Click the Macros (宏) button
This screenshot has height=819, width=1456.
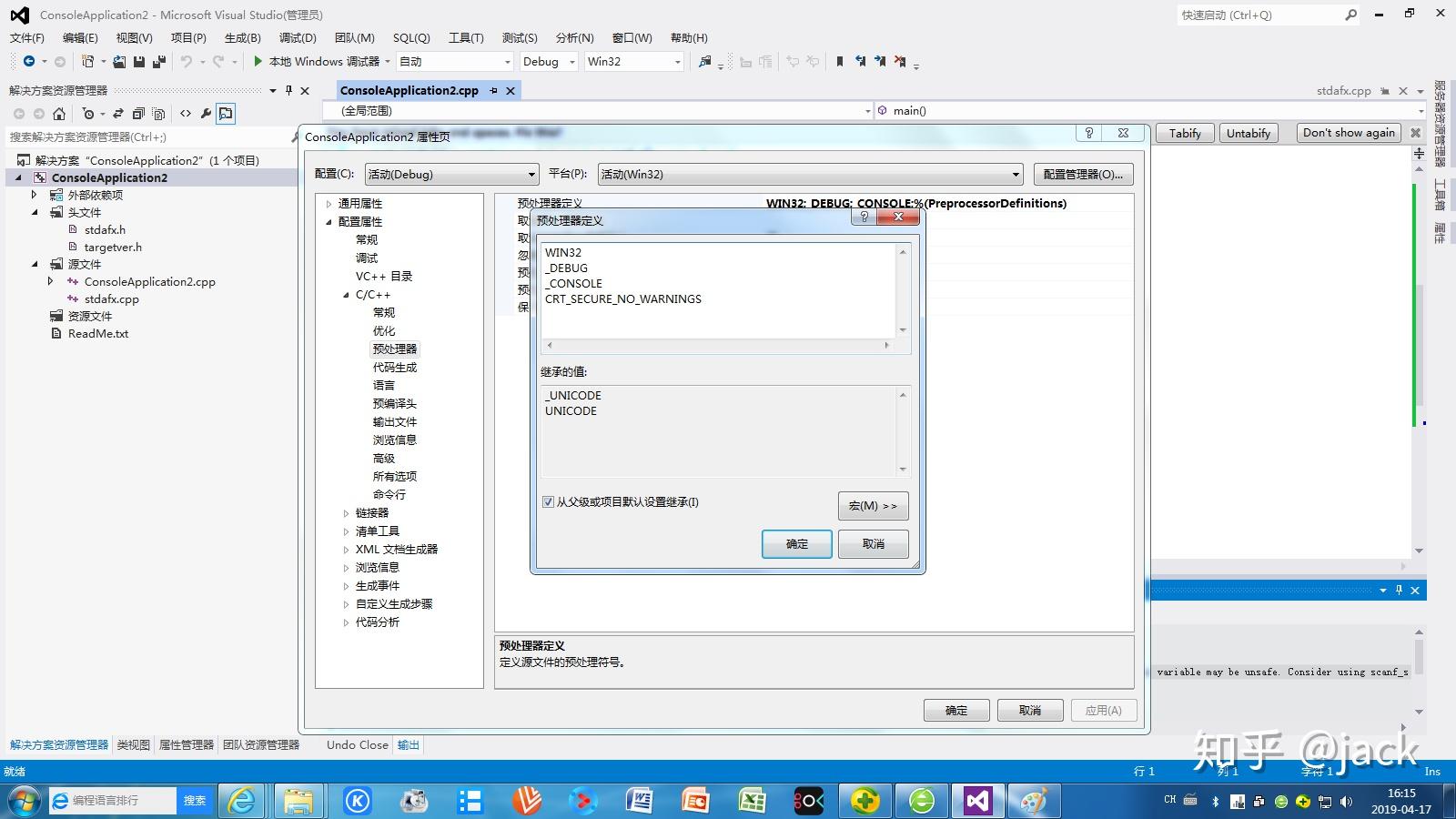tap(874, 506)
